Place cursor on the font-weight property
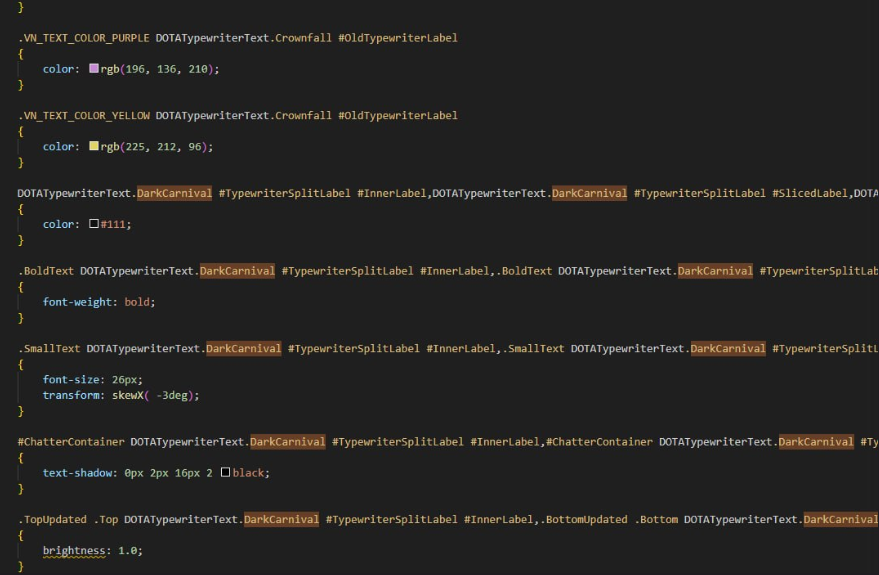This screenshot has height=575, width=879. pyautogui.click(x=80, y=301)
